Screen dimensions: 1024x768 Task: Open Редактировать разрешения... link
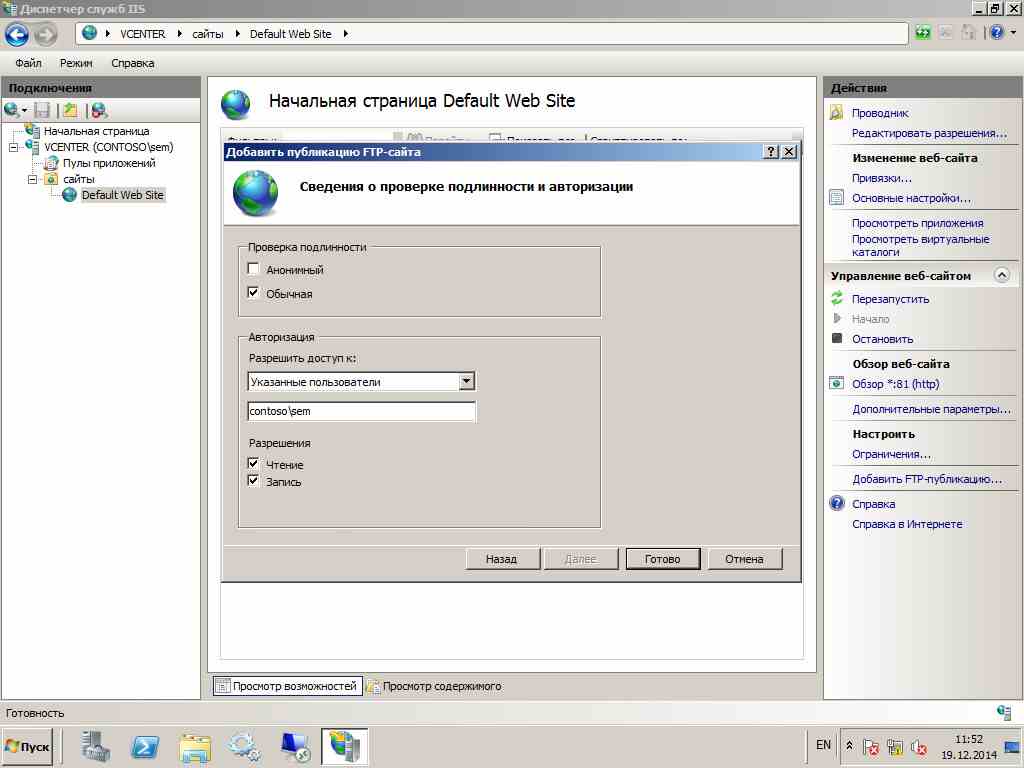coord(929,133)
